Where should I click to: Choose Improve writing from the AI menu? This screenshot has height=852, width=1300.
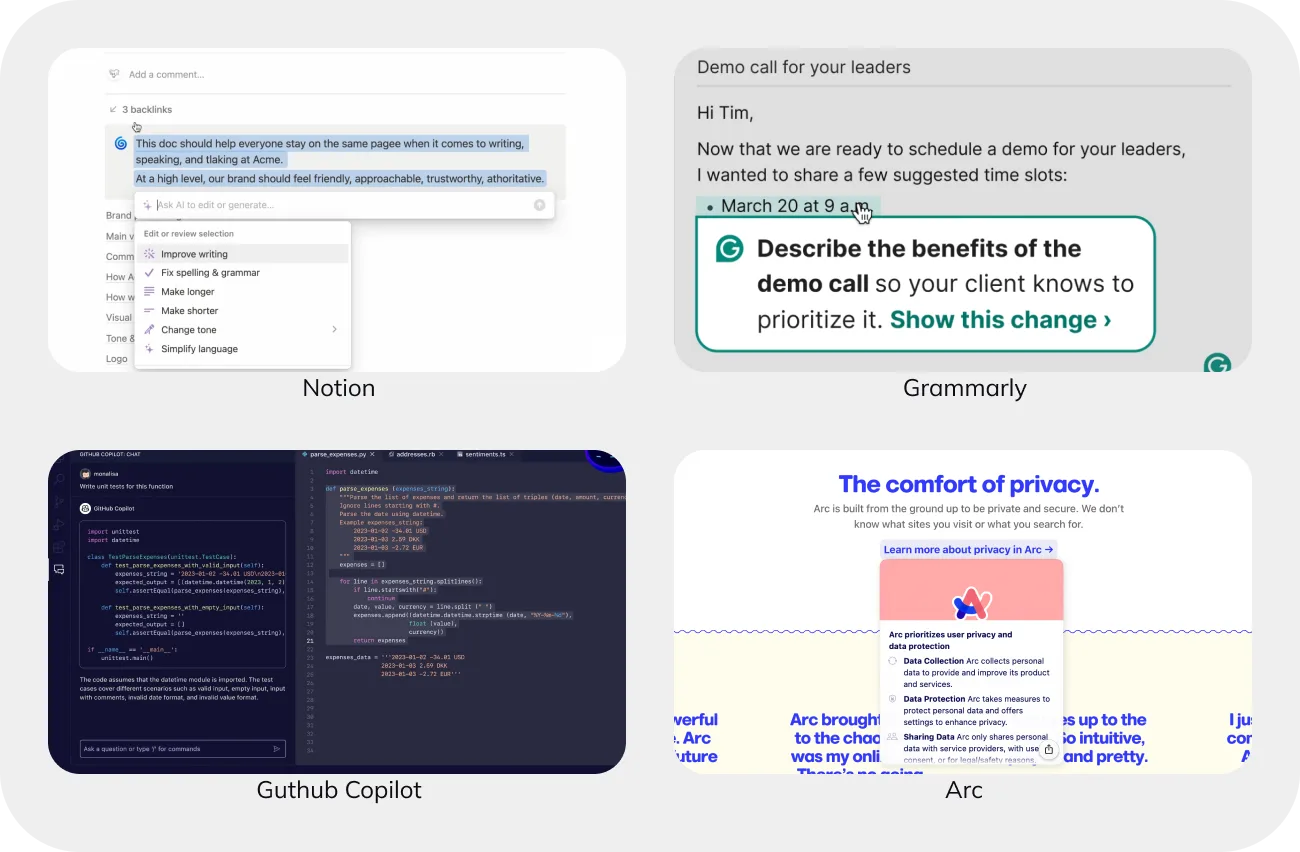coord(243,254)
